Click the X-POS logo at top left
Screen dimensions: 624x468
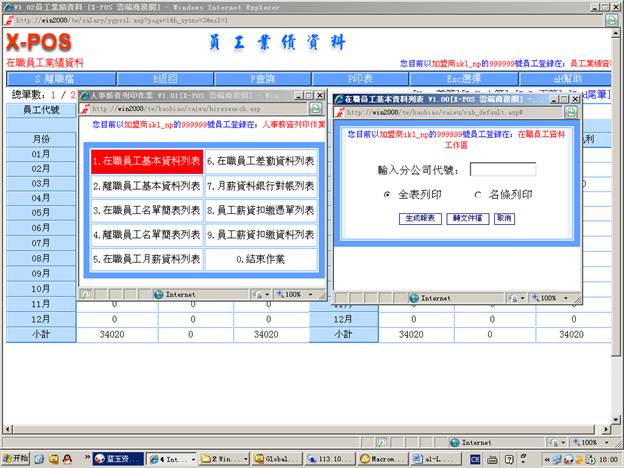click(x=39, y=43)
